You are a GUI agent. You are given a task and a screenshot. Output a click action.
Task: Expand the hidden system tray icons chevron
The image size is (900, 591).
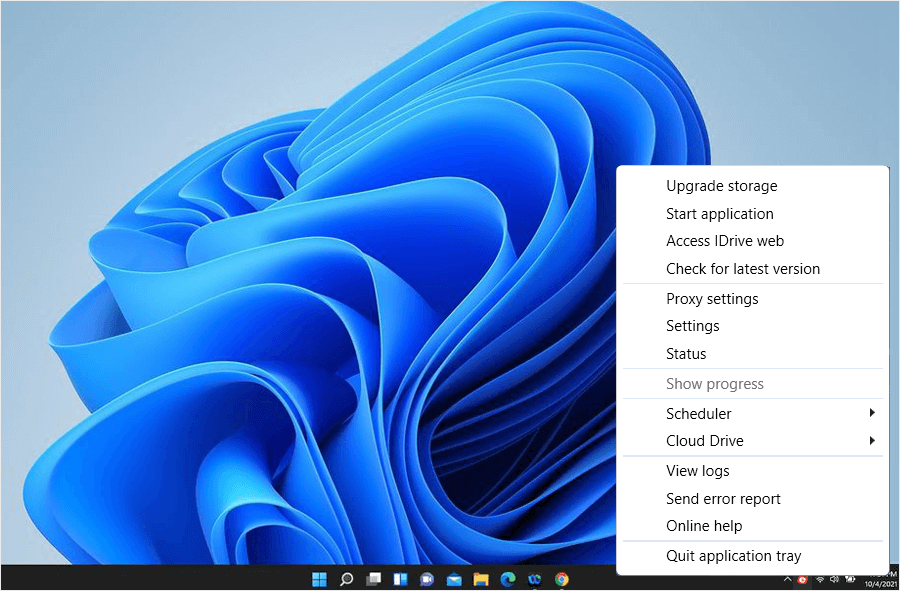[787, 579]
